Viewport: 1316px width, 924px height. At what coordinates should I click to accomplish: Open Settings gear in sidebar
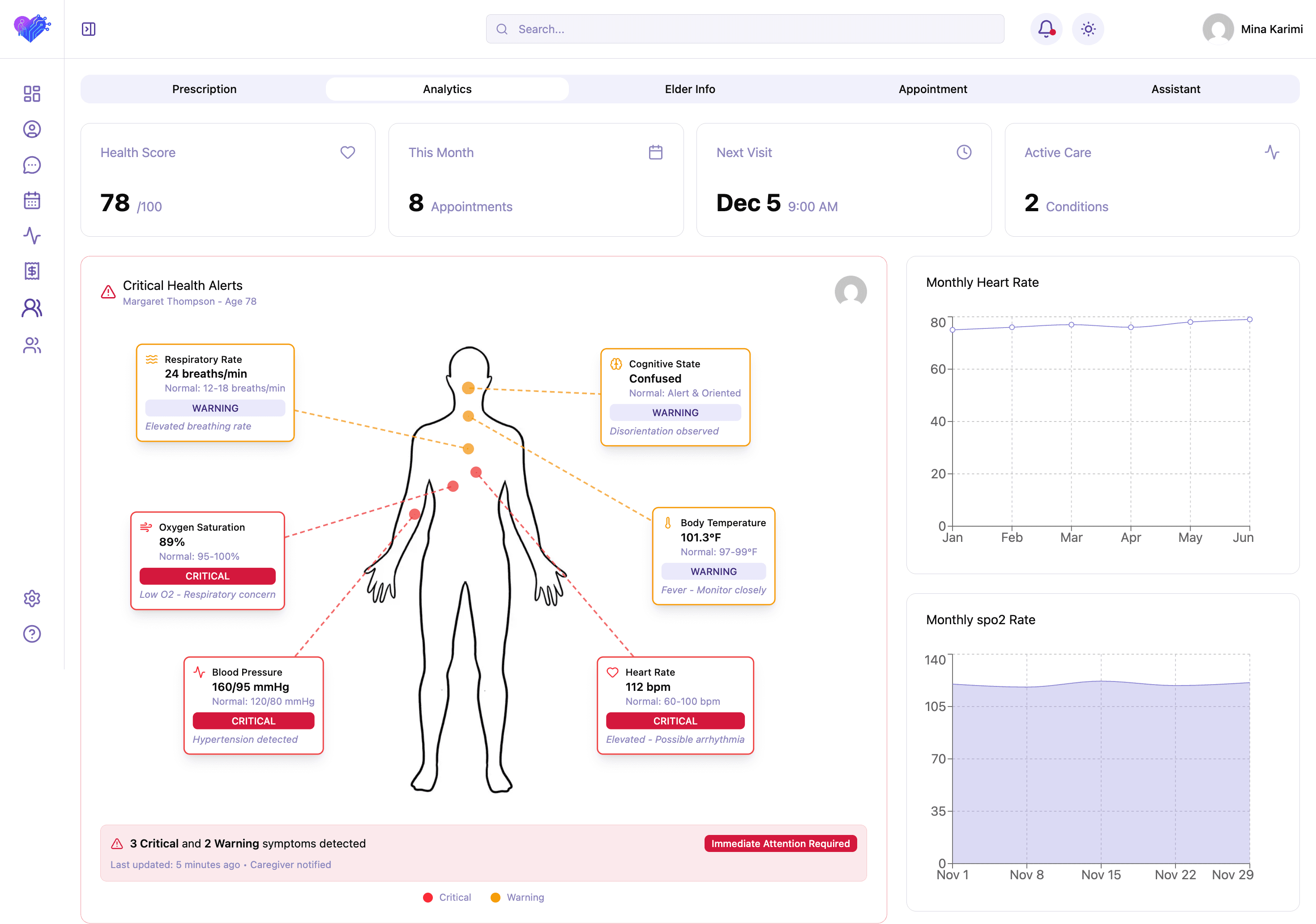coord(32,599)
